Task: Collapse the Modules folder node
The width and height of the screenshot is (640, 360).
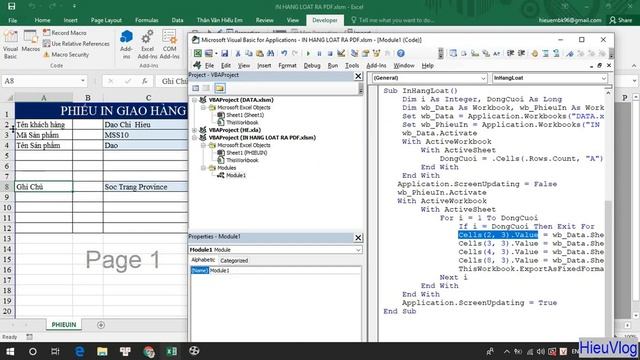Action: 203,168
